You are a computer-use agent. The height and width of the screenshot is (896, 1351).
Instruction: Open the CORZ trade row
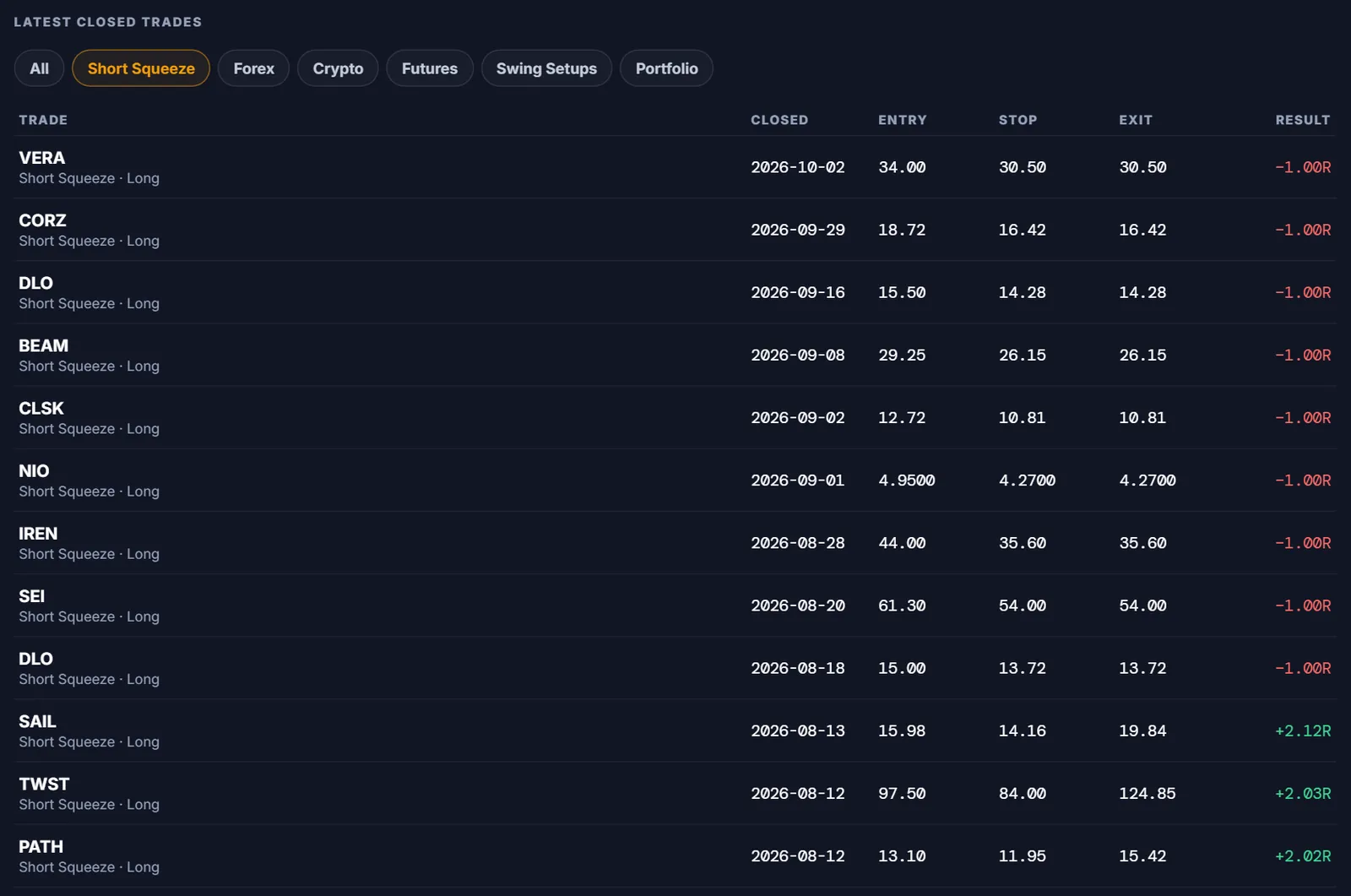675,230
